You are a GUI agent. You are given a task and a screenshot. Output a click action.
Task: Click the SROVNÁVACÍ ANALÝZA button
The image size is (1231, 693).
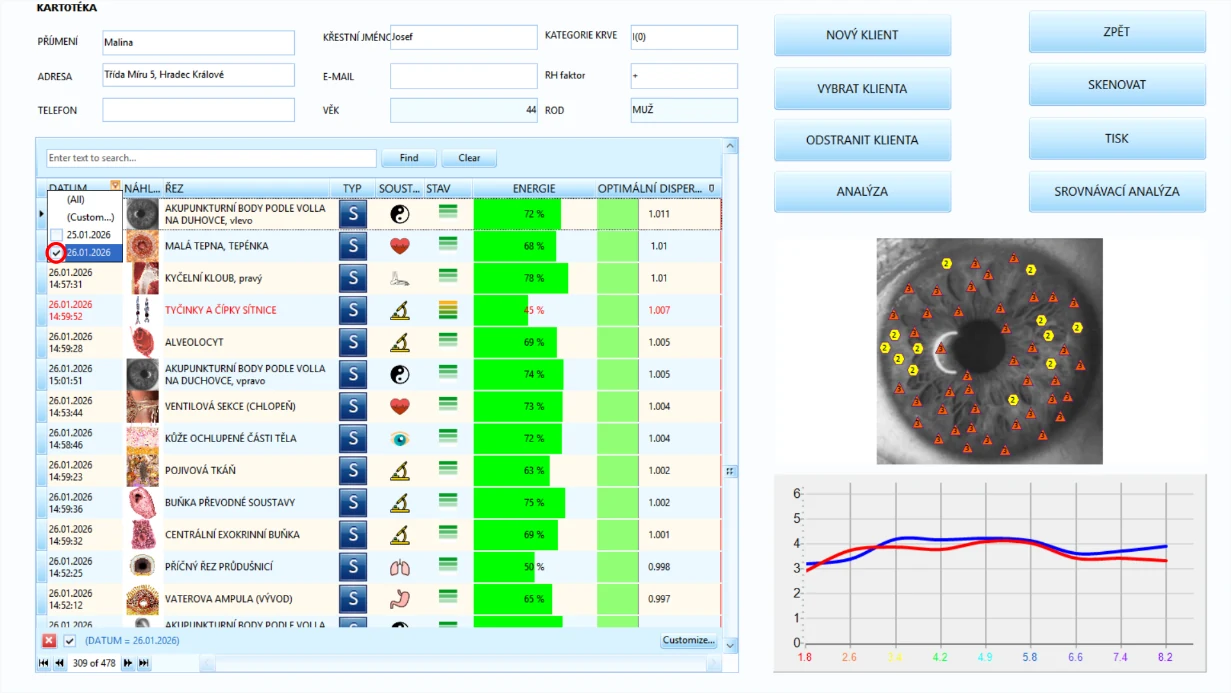click(1117, 191)
